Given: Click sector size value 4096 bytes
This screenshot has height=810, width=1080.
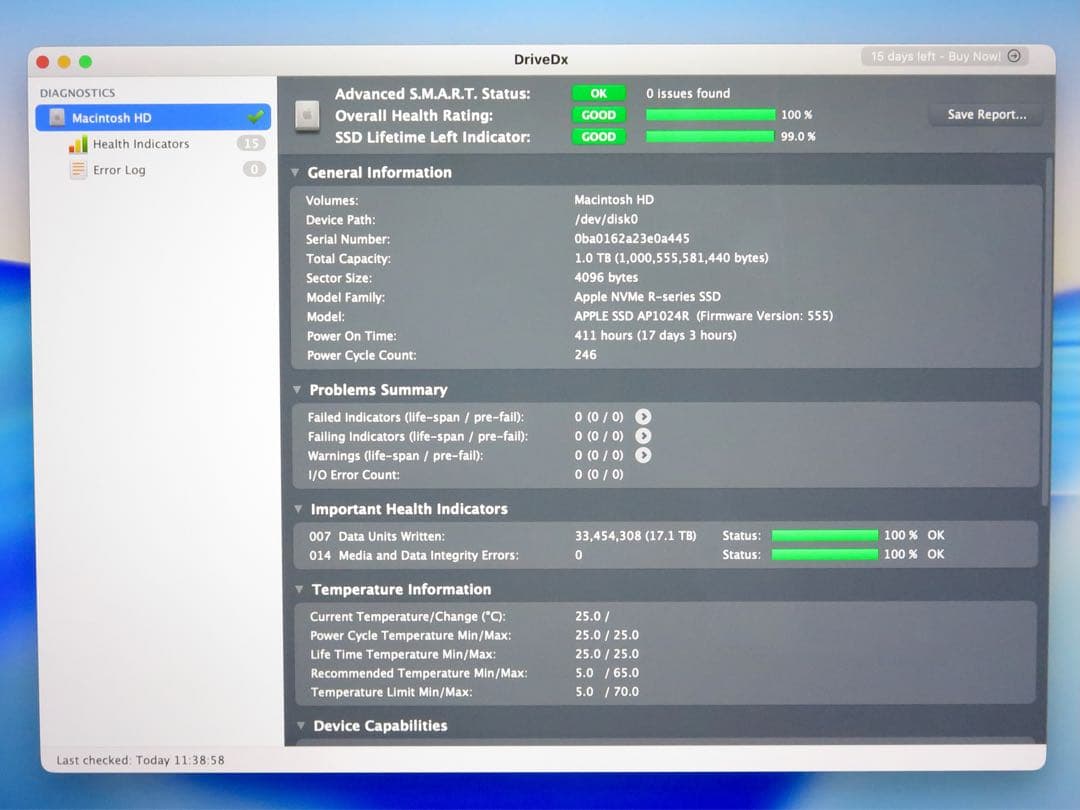Looking at the screenshot, I should click(x=606, y=277).
